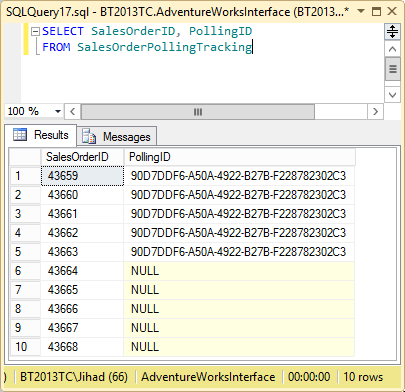
Task: Click cell 43660 in SalesOrderID column
Action: pyautogui.click(x=82, y=195)
